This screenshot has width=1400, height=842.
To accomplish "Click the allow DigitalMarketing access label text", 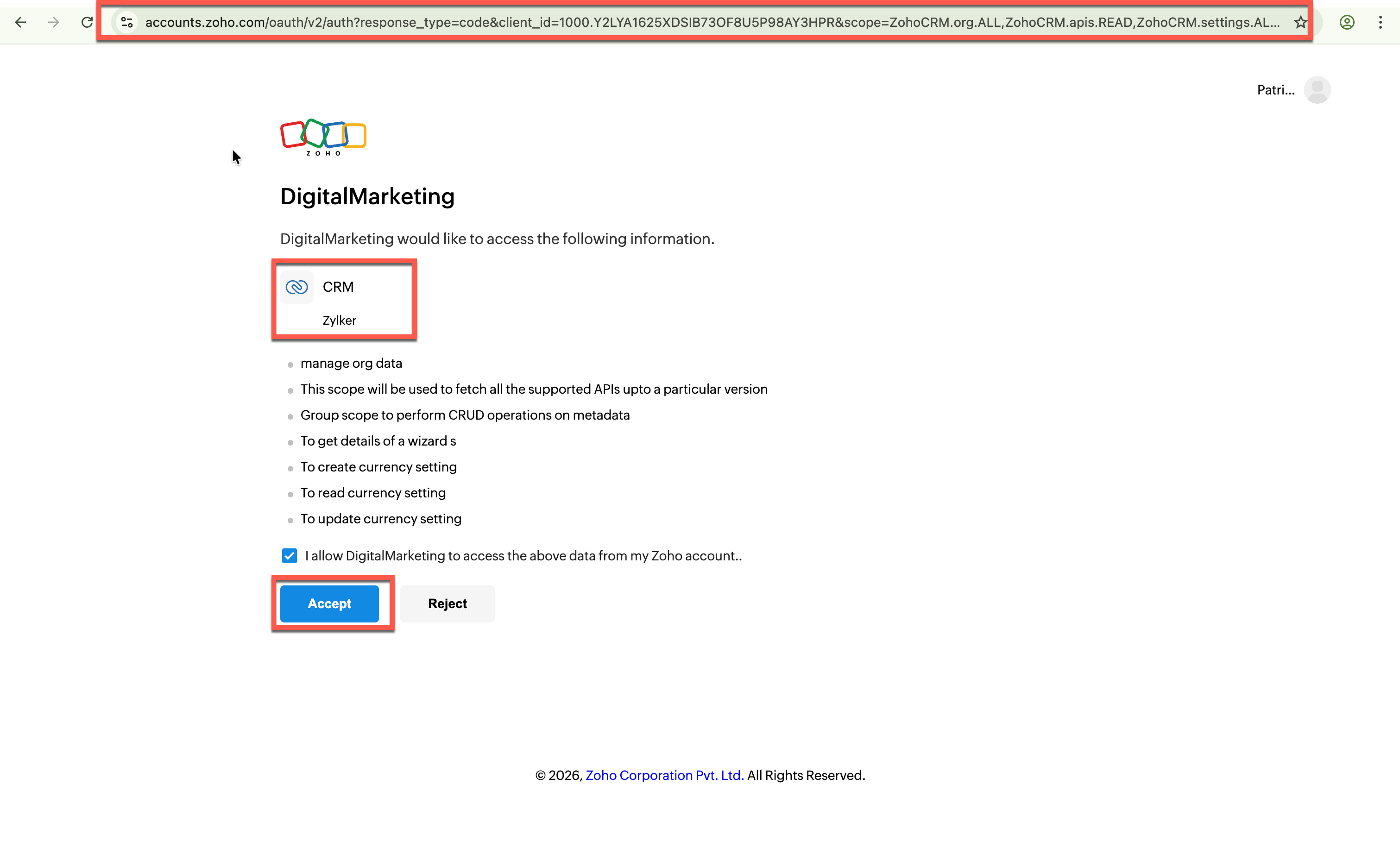I will tap(523, 555).
